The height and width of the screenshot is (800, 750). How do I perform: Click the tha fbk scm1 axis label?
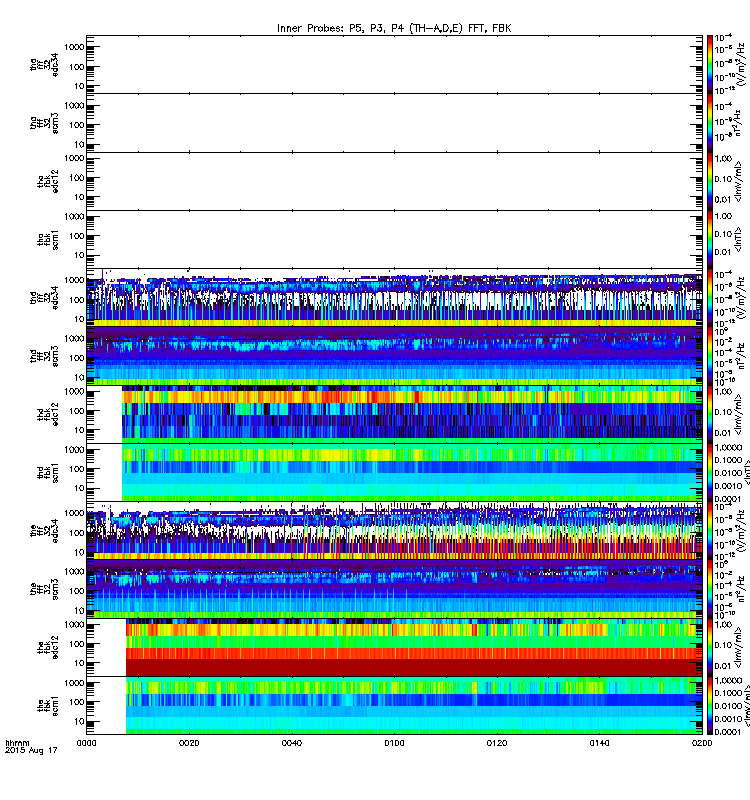point(48,239)
